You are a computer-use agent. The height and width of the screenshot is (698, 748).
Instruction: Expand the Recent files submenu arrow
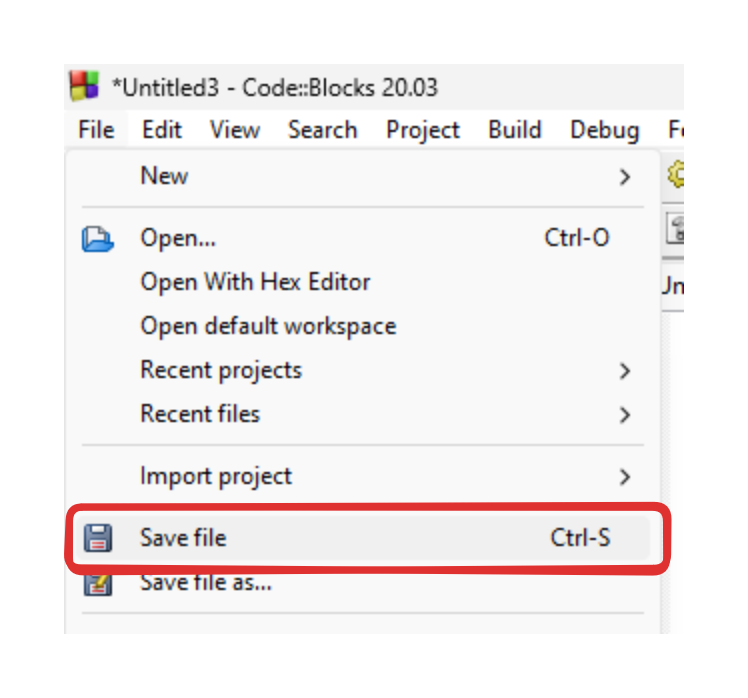625,415
